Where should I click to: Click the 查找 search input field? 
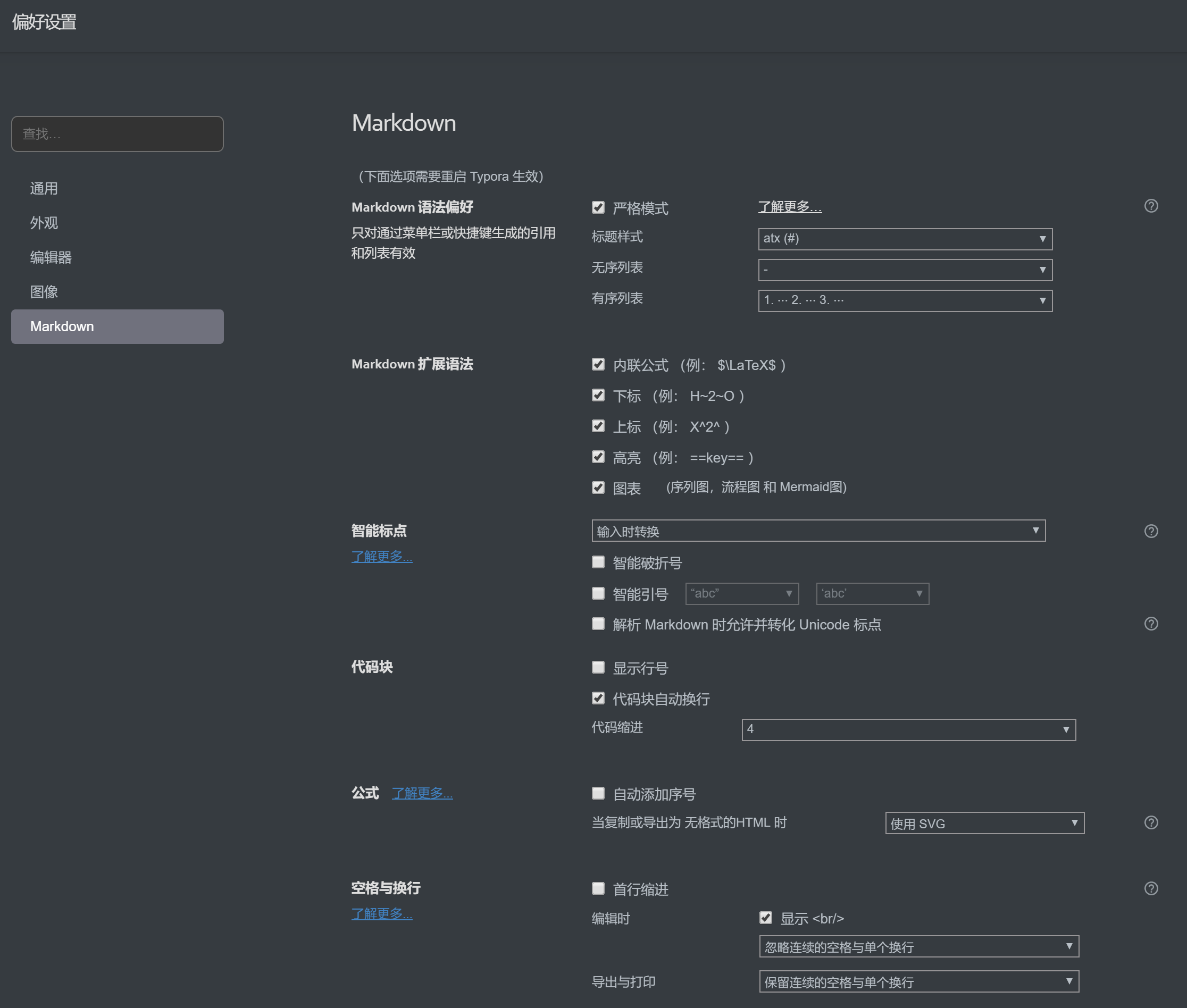(117, 135)
